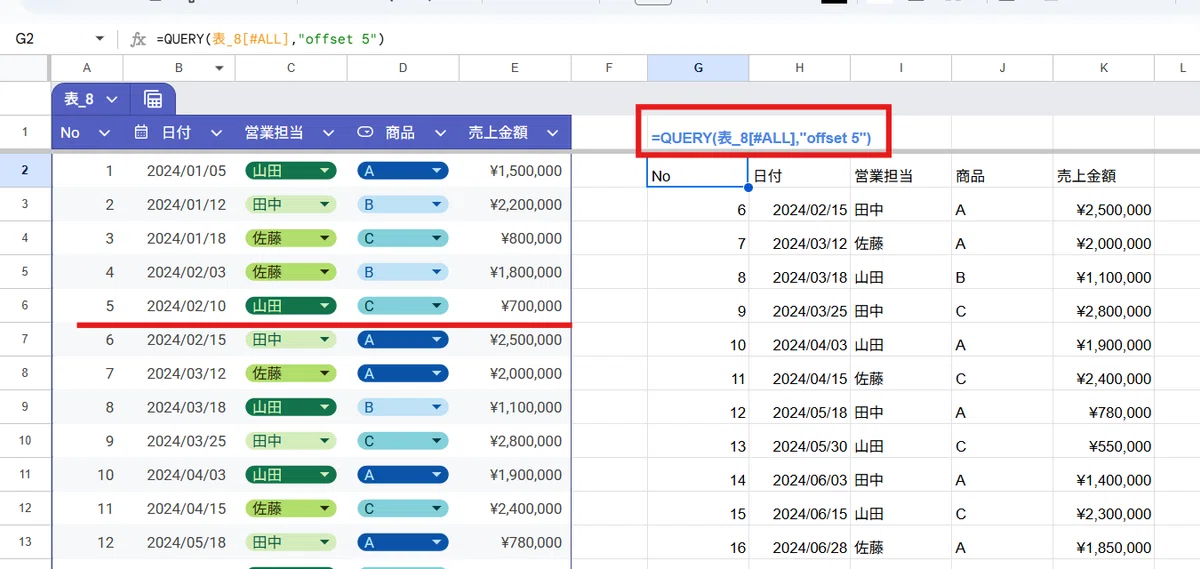Select column C header
This screenshot has width=1200, height=569.
291,68
